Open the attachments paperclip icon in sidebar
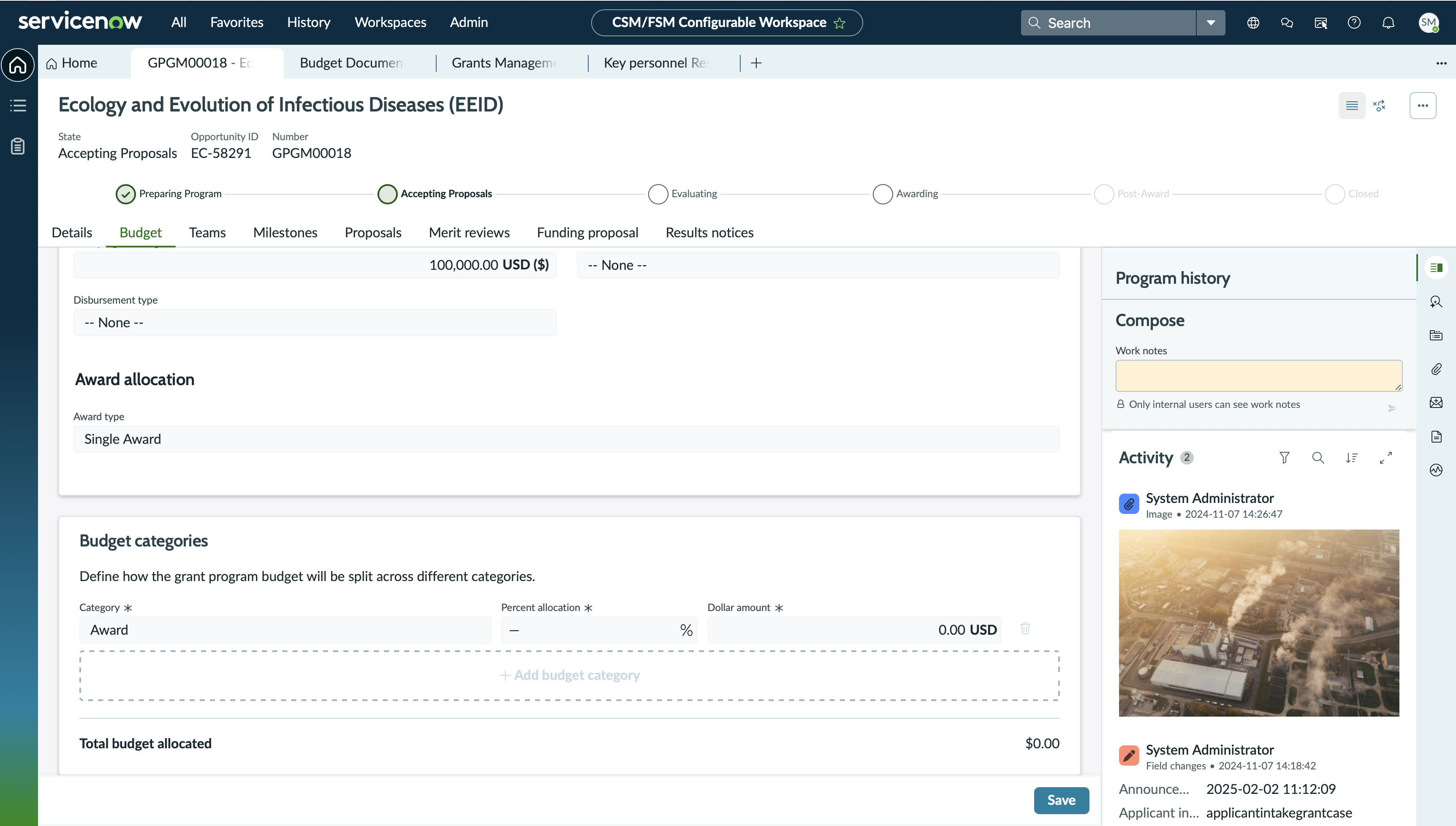The image size is (1456, 826). [1436, 370]
